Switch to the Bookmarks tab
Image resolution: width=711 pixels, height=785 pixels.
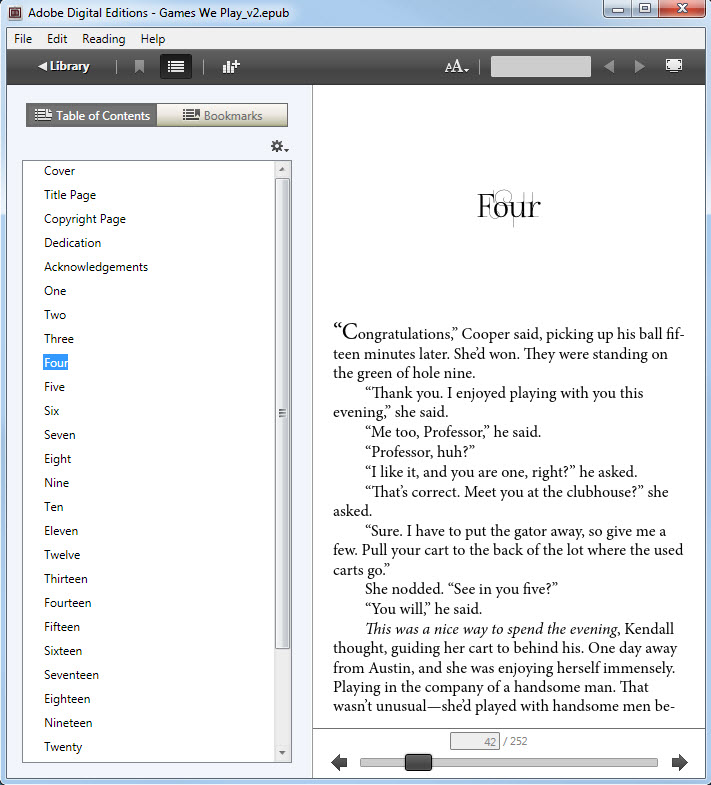click(222, 116)
